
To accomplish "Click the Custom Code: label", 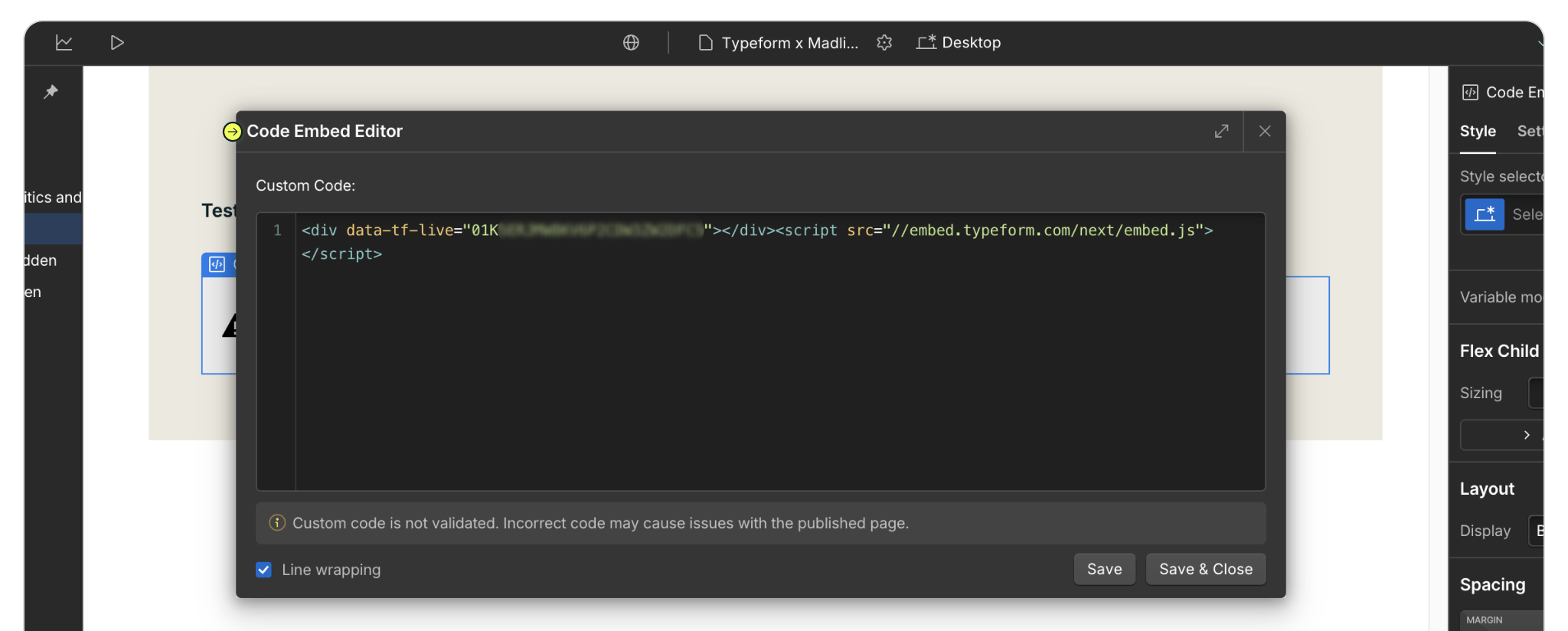I will click(x=305, y=185).
